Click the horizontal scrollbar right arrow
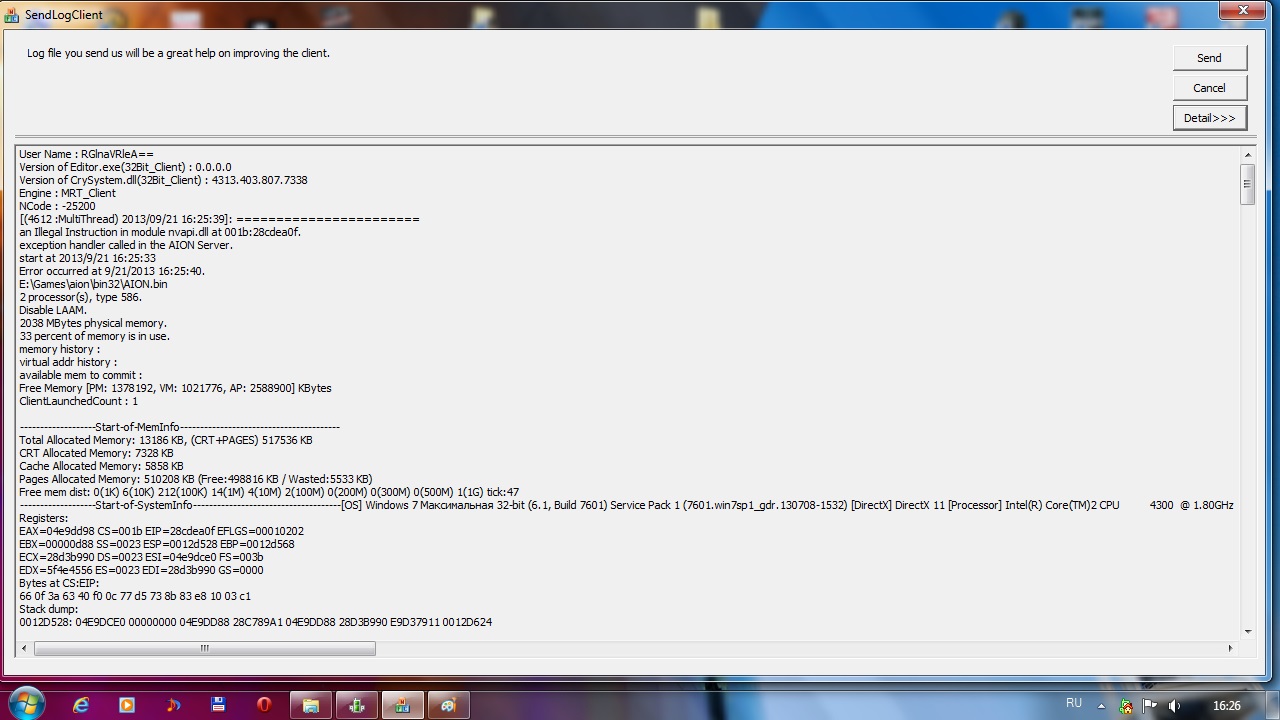The width and height of the screenshot is (1280, 720). coord(1230,648)
